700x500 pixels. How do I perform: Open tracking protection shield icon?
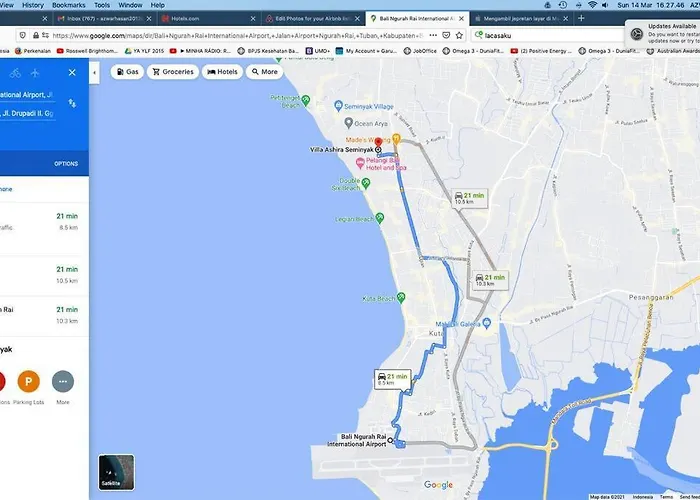click(23, 35)
